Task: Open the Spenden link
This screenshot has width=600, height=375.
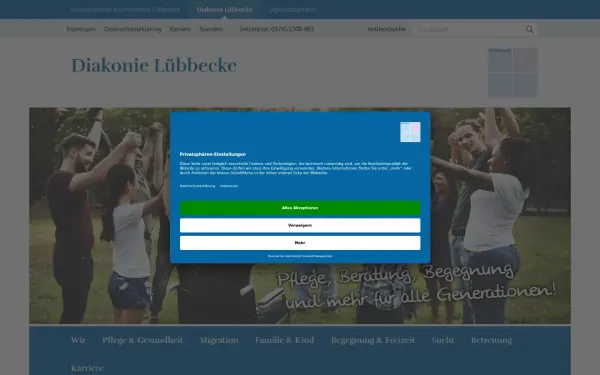Action: [211, 29]
